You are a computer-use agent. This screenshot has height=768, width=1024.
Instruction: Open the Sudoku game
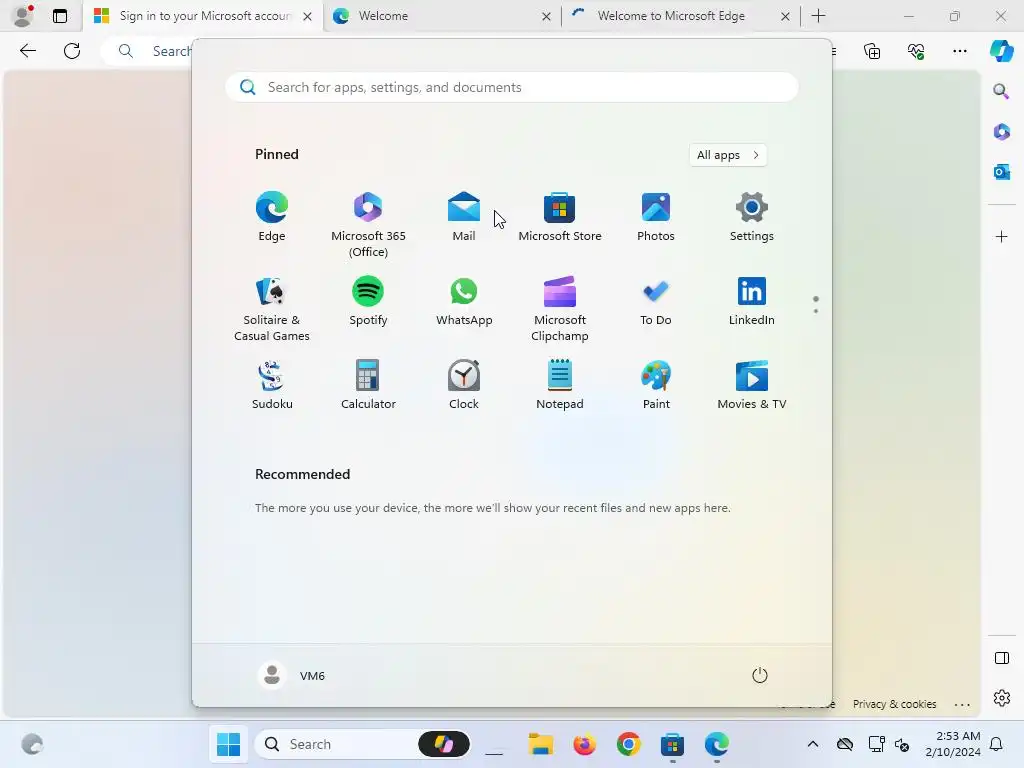[272, 385]
